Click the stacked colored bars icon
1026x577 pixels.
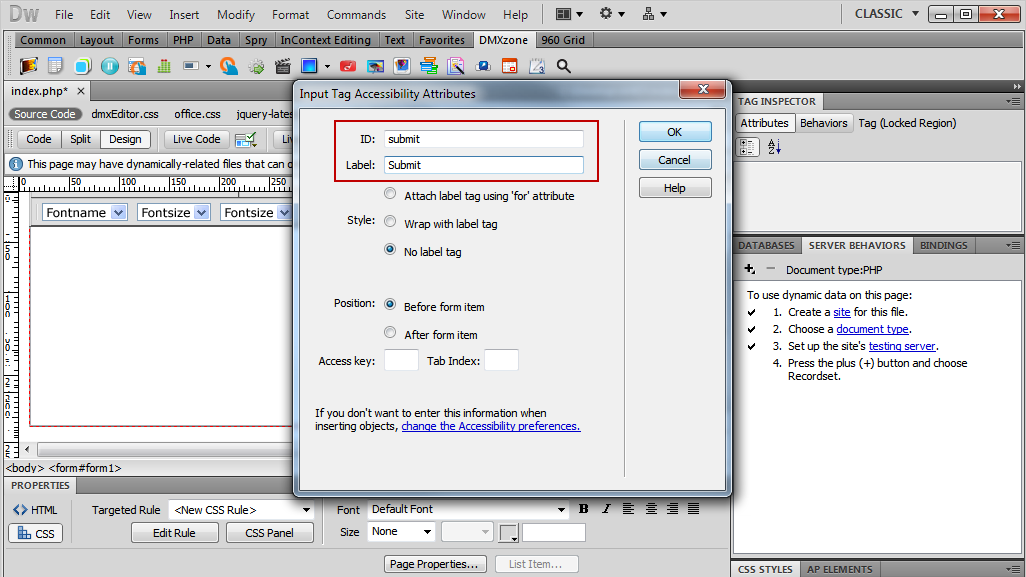click(x=429, y=66)
